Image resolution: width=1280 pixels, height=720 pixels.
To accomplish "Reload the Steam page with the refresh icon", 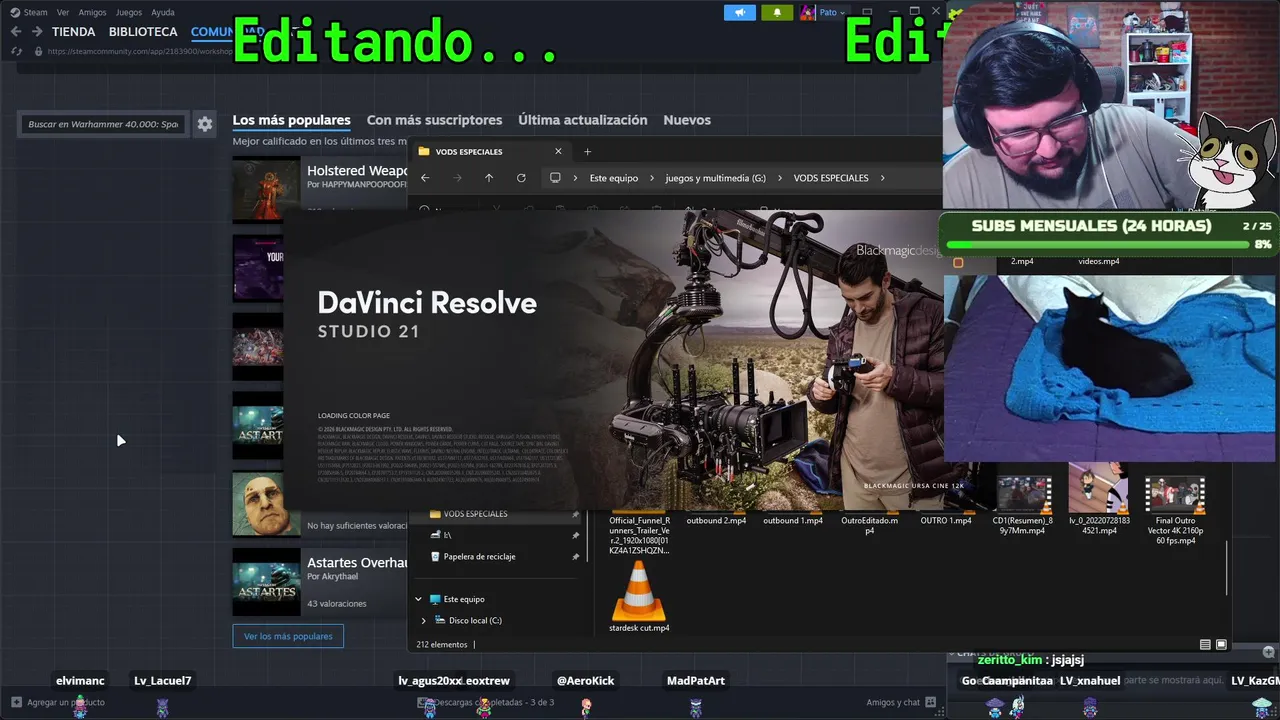I will (x=15, y=51).
